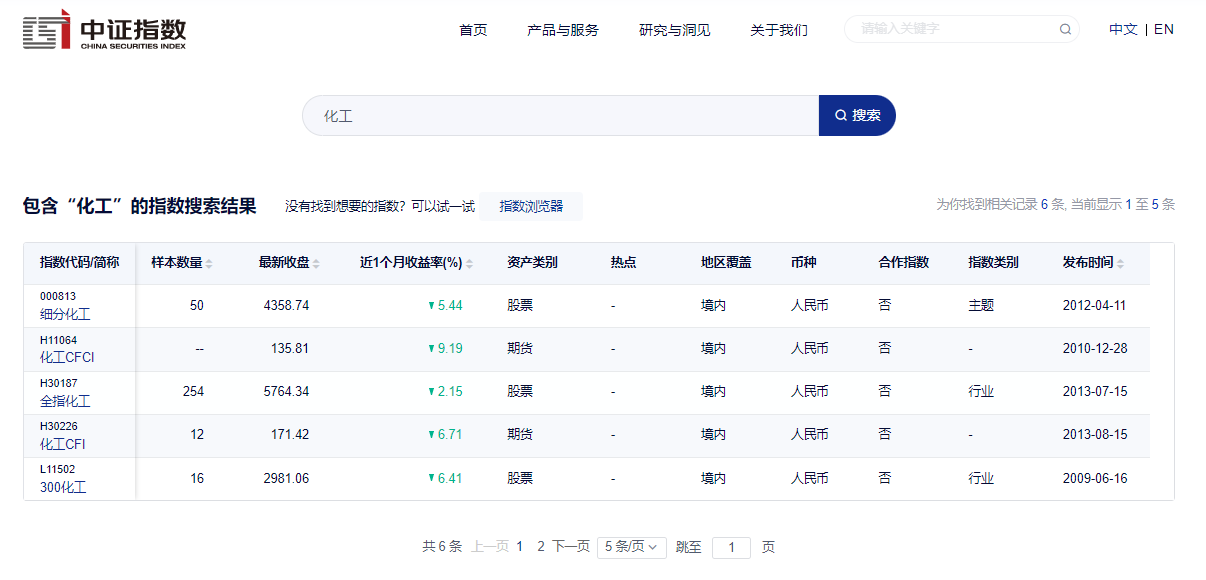Viewport: 1206px width, 580px height.
Task: Open the 化工CFCI index link
Action: coord(67,357)
